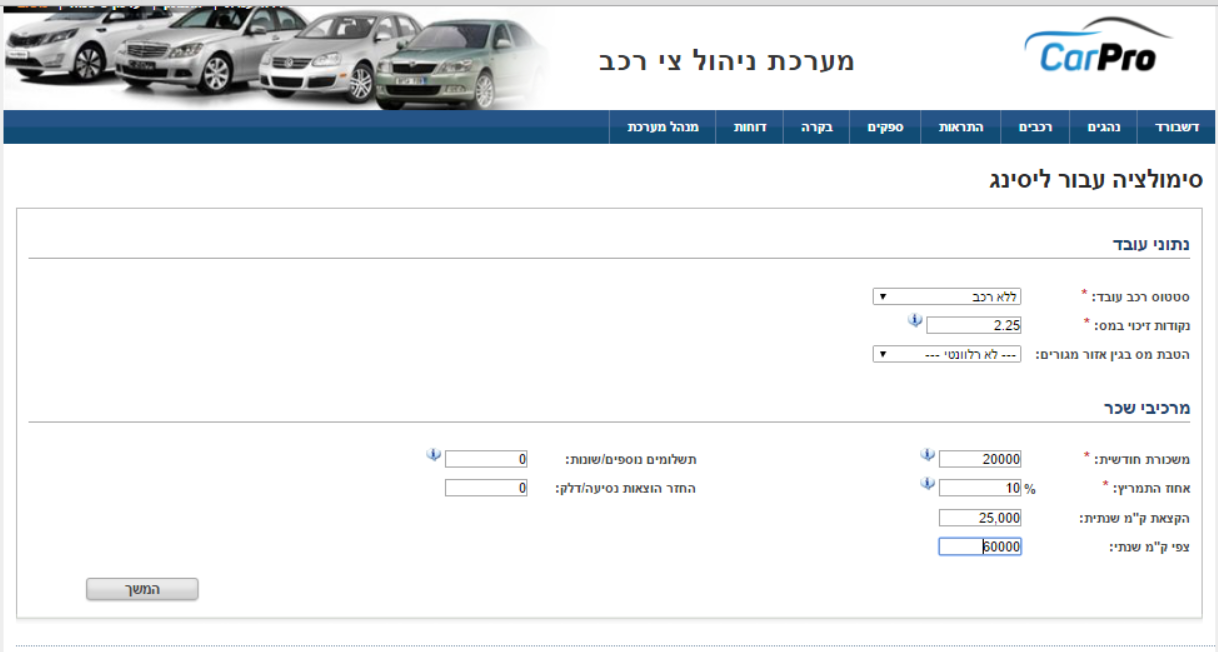
Task: Open the דשבורד menu item
Action: point(1176,128)
